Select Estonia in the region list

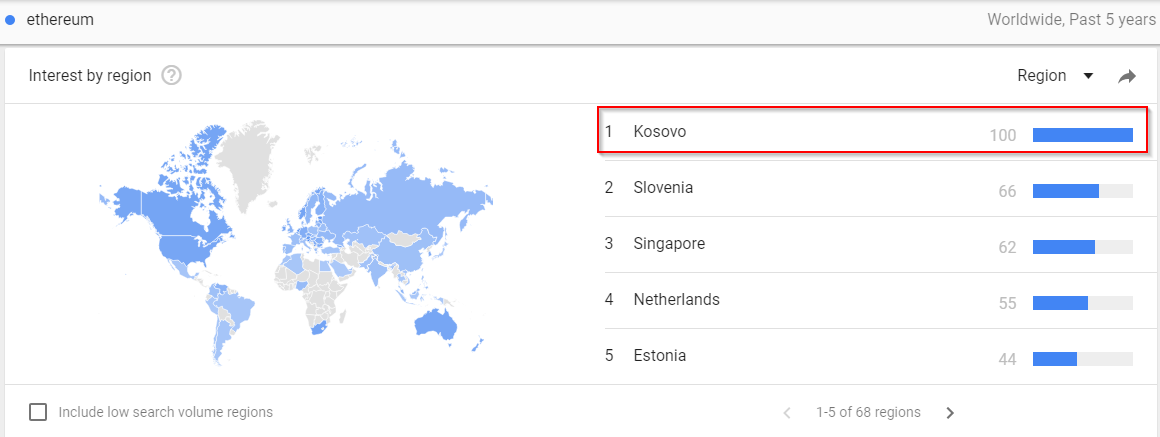pos(869,356)
